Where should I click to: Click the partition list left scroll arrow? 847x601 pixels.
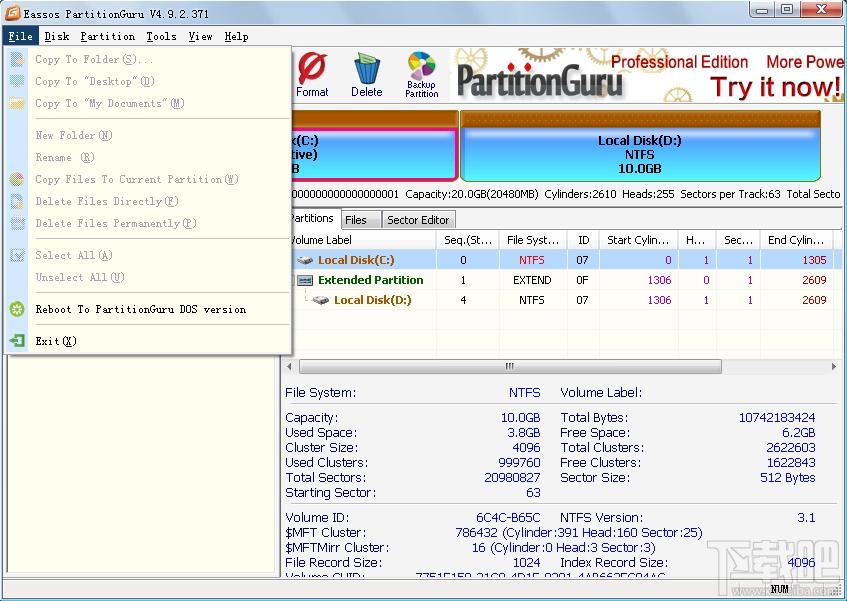[289, 367]
